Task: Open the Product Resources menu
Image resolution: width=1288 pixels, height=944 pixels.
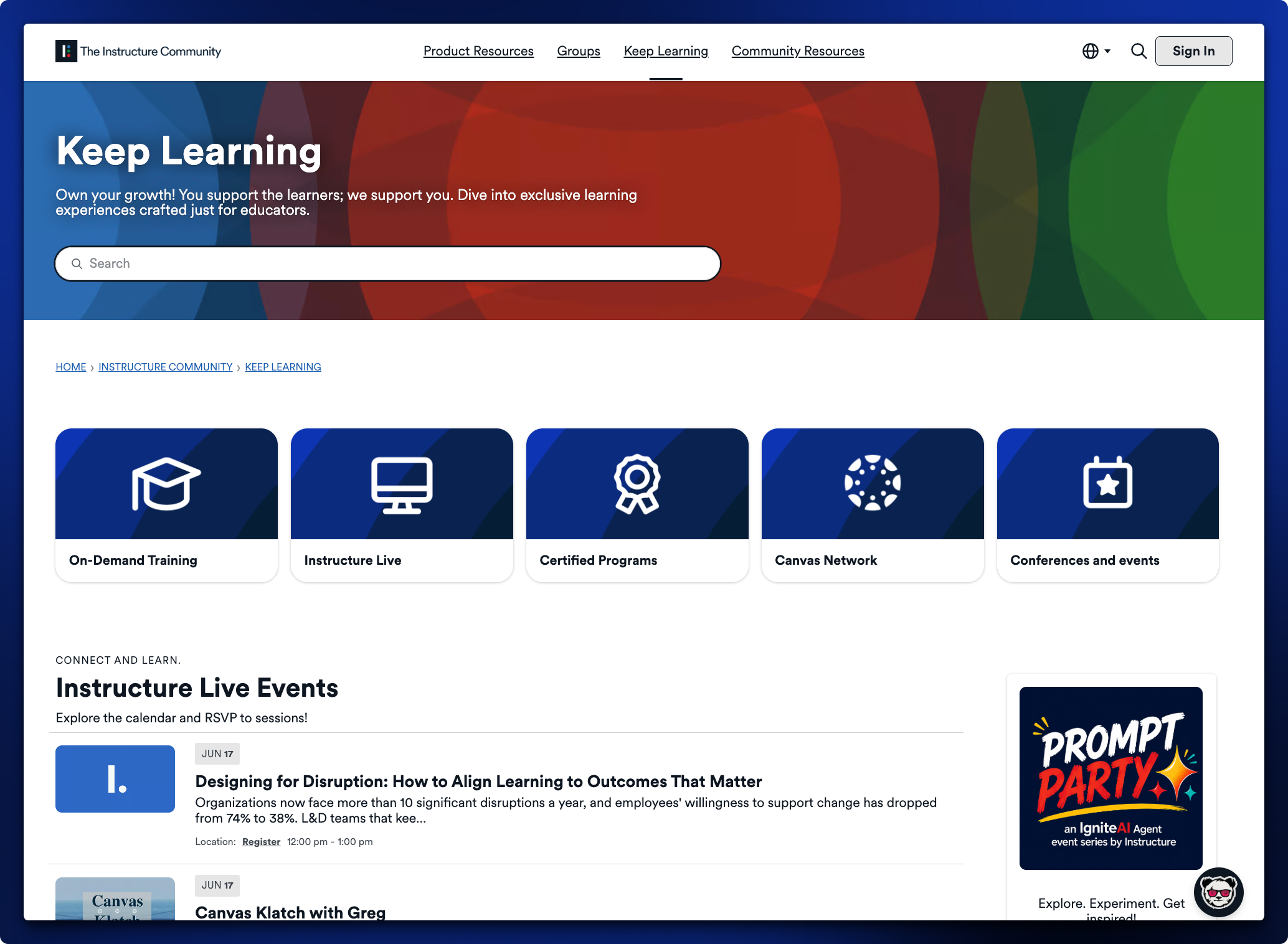Action: coord(478,51)
